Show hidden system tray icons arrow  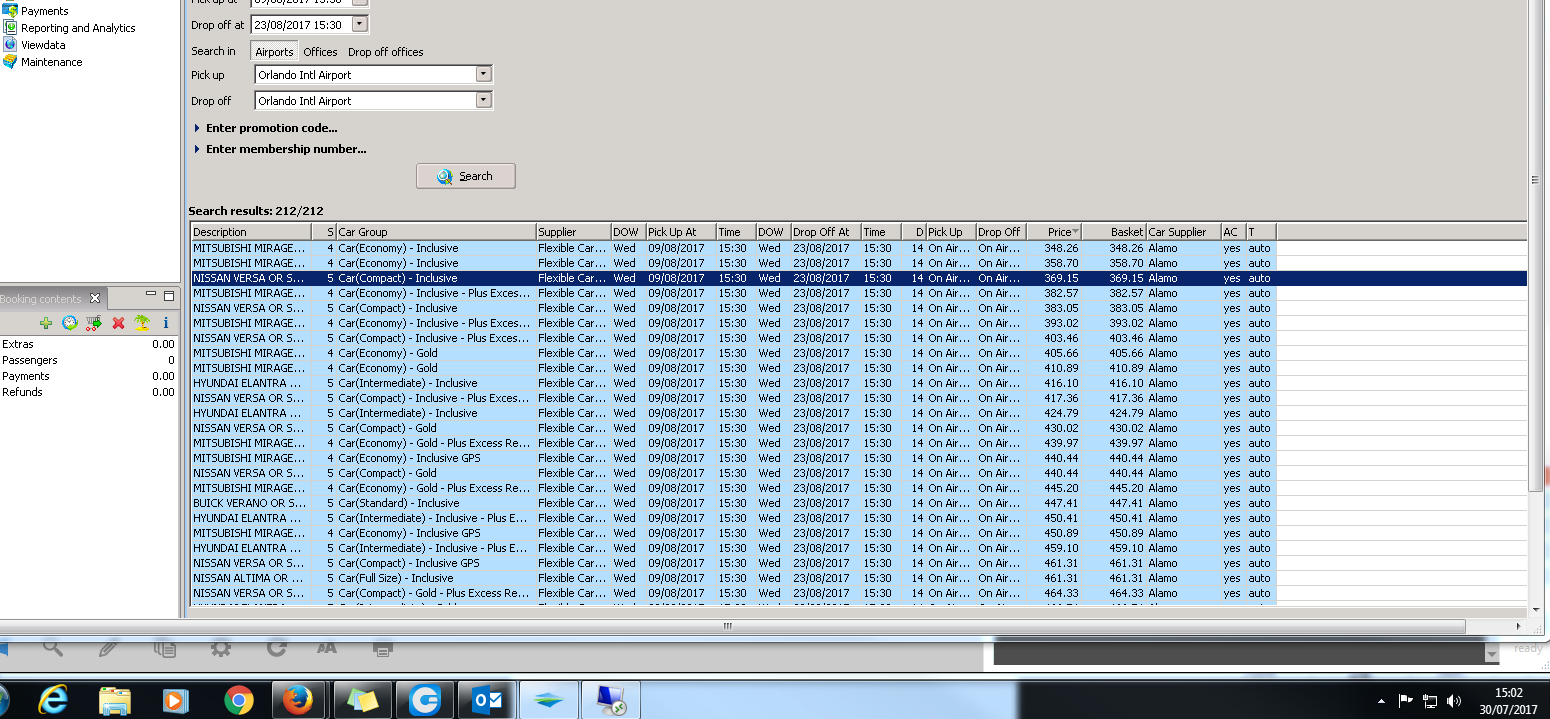pyautogui.click(x=1382, y=701)
